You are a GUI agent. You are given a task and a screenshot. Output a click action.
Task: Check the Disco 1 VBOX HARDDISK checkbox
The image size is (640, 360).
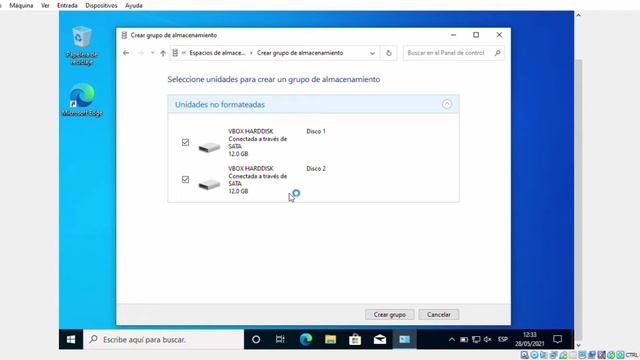click(x=185, y=142)
